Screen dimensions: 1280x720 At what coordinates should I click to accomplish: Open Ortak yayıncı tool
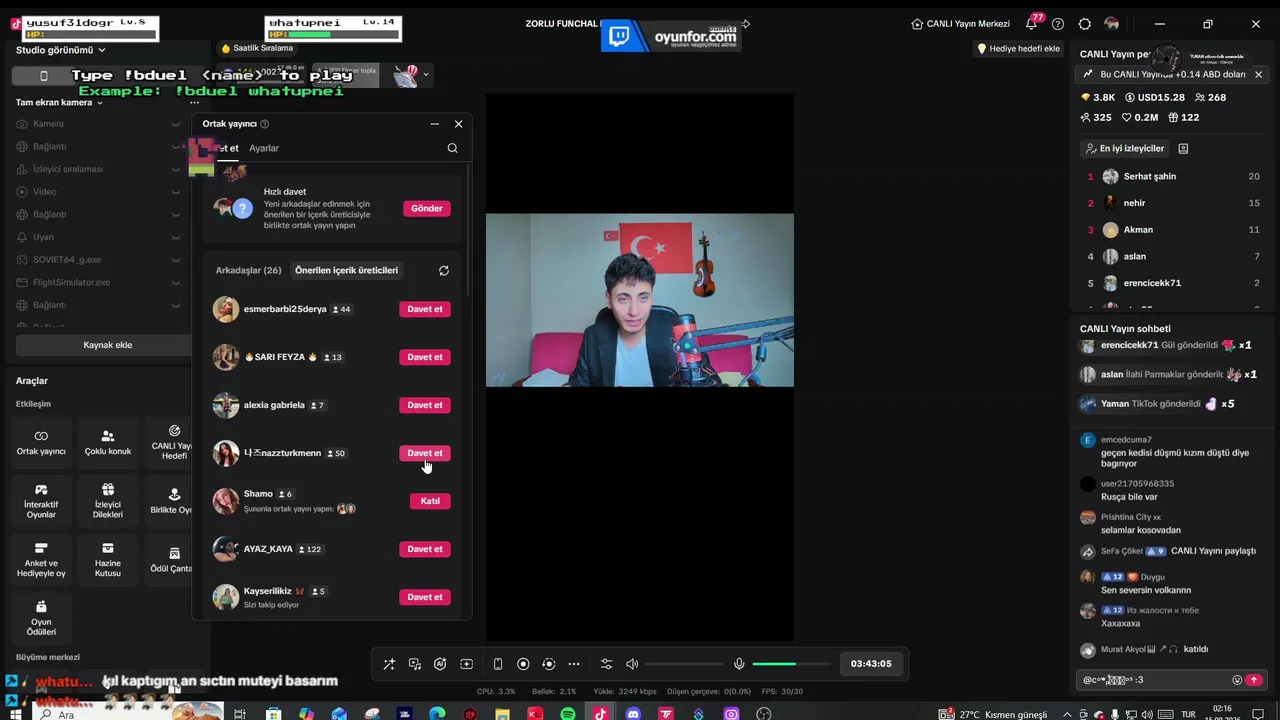click(x=41, y=443)
